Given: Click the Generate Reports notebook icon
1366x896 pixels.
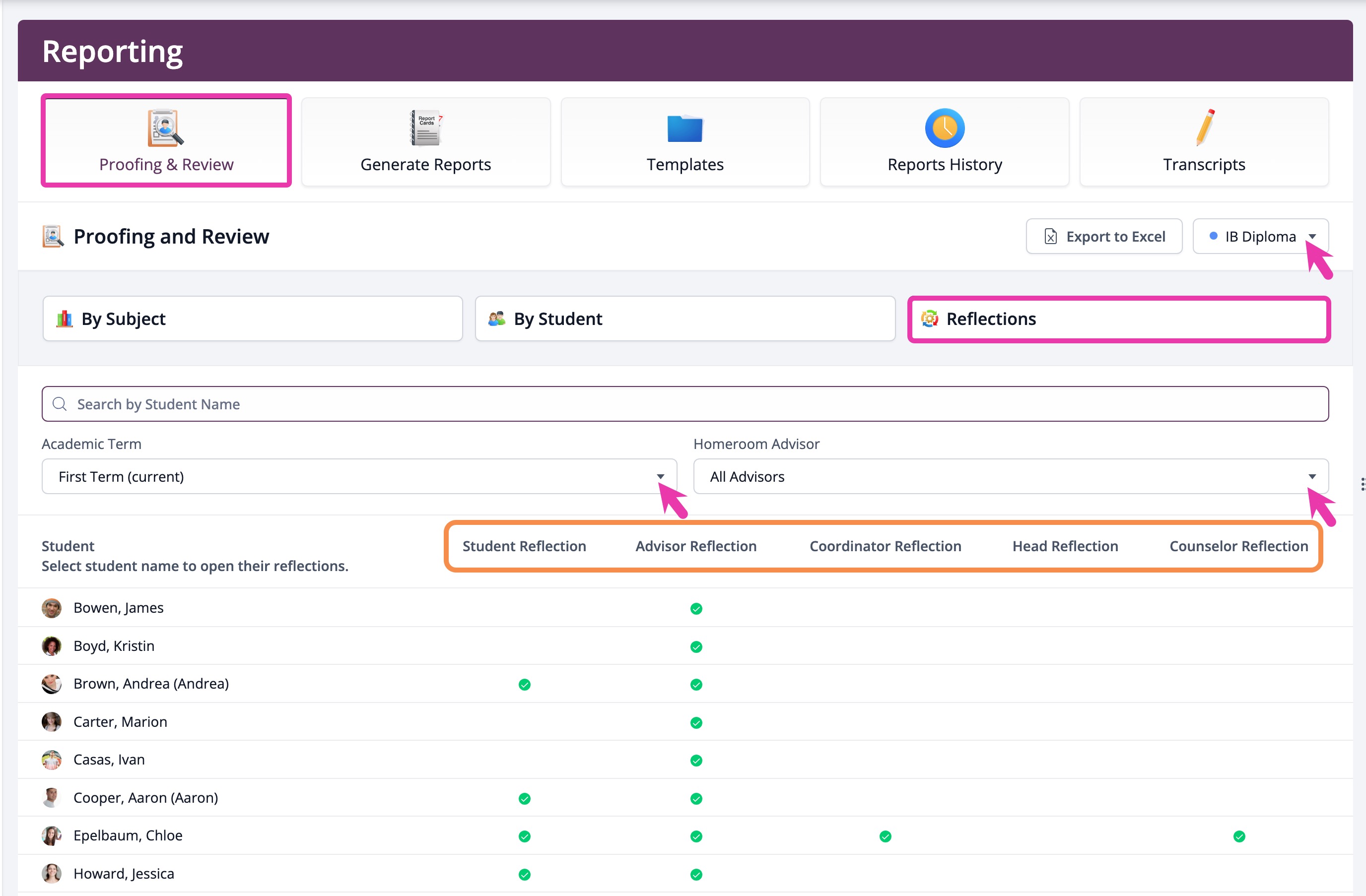Looking at the screenshot, I should 425,128.
